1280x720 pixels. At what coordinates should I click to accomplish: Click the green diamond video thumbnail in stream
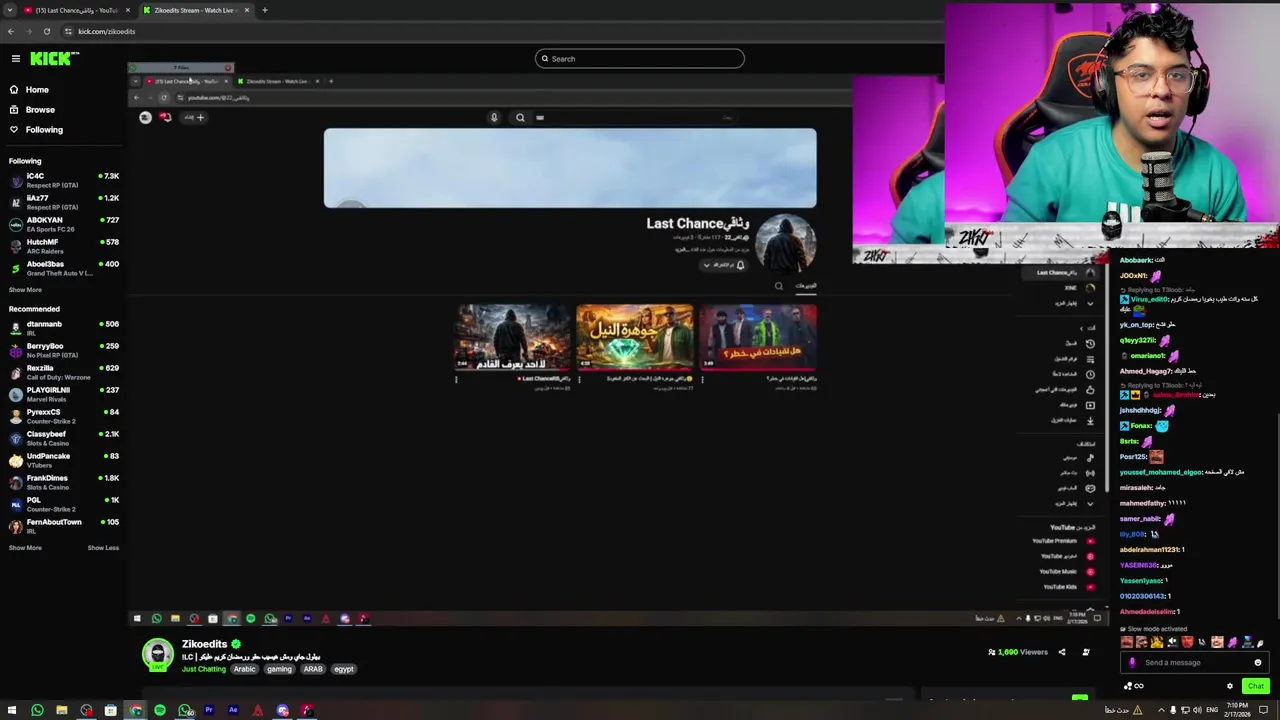click(x=635, y=337)
